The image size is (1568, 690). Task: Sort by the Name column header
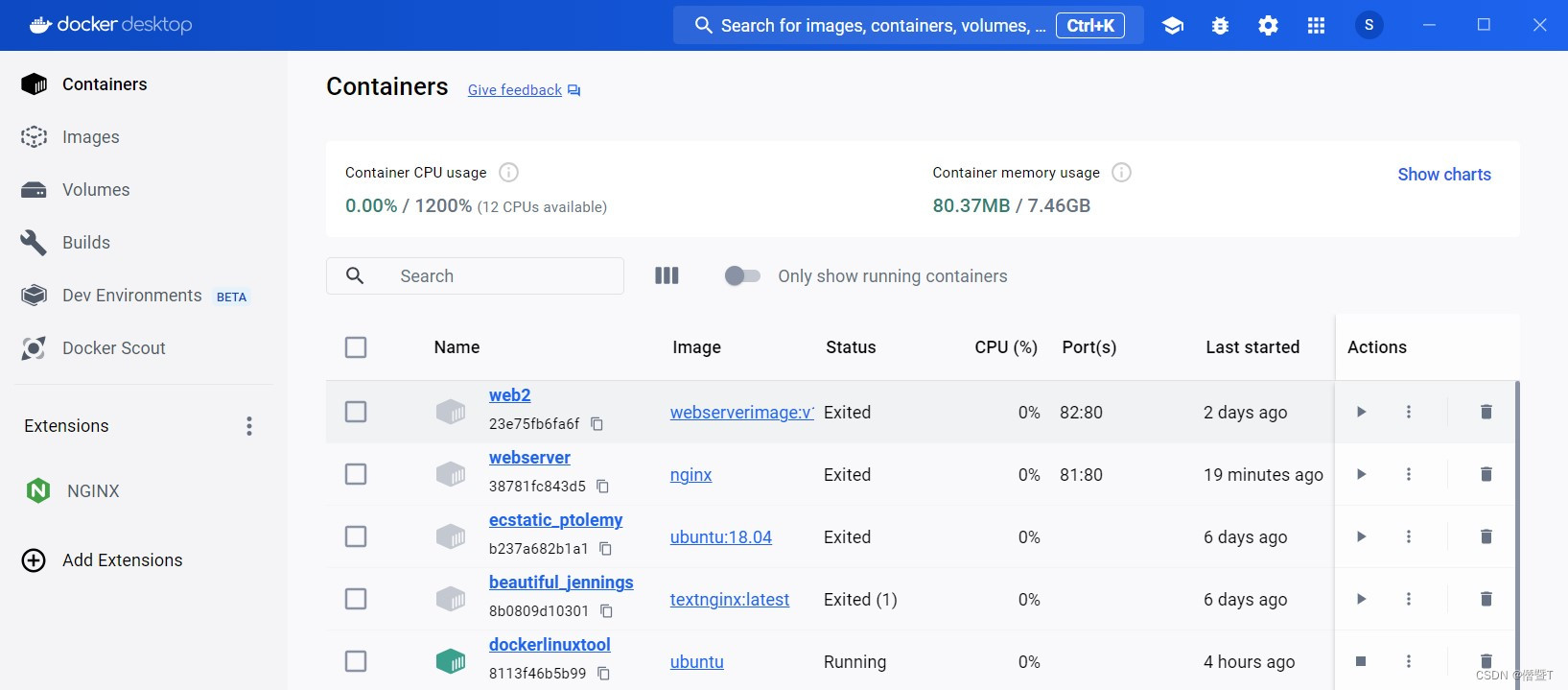coord(456,347)
